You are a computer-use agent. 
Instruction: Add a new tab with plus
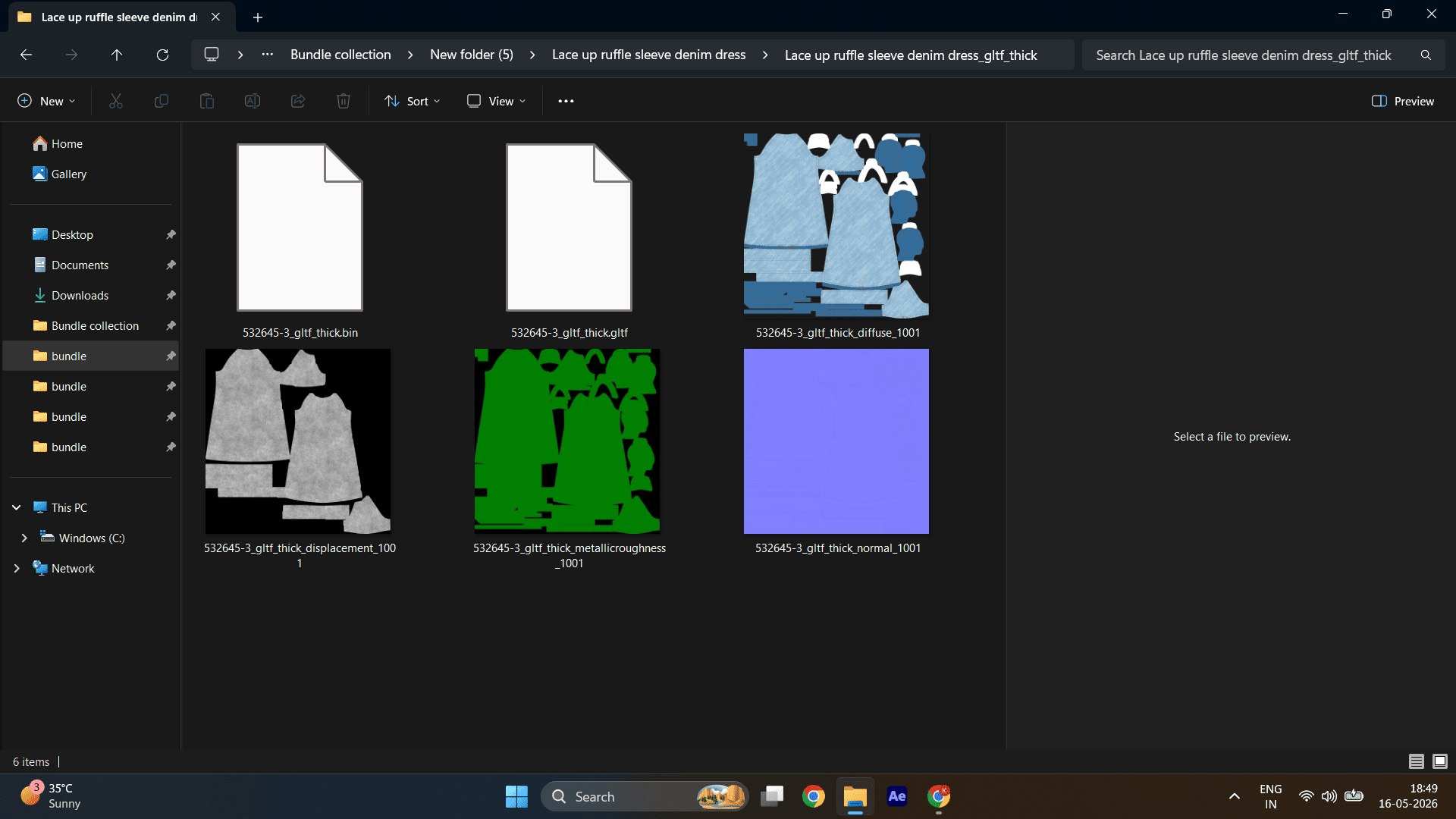tap(258, 17)
